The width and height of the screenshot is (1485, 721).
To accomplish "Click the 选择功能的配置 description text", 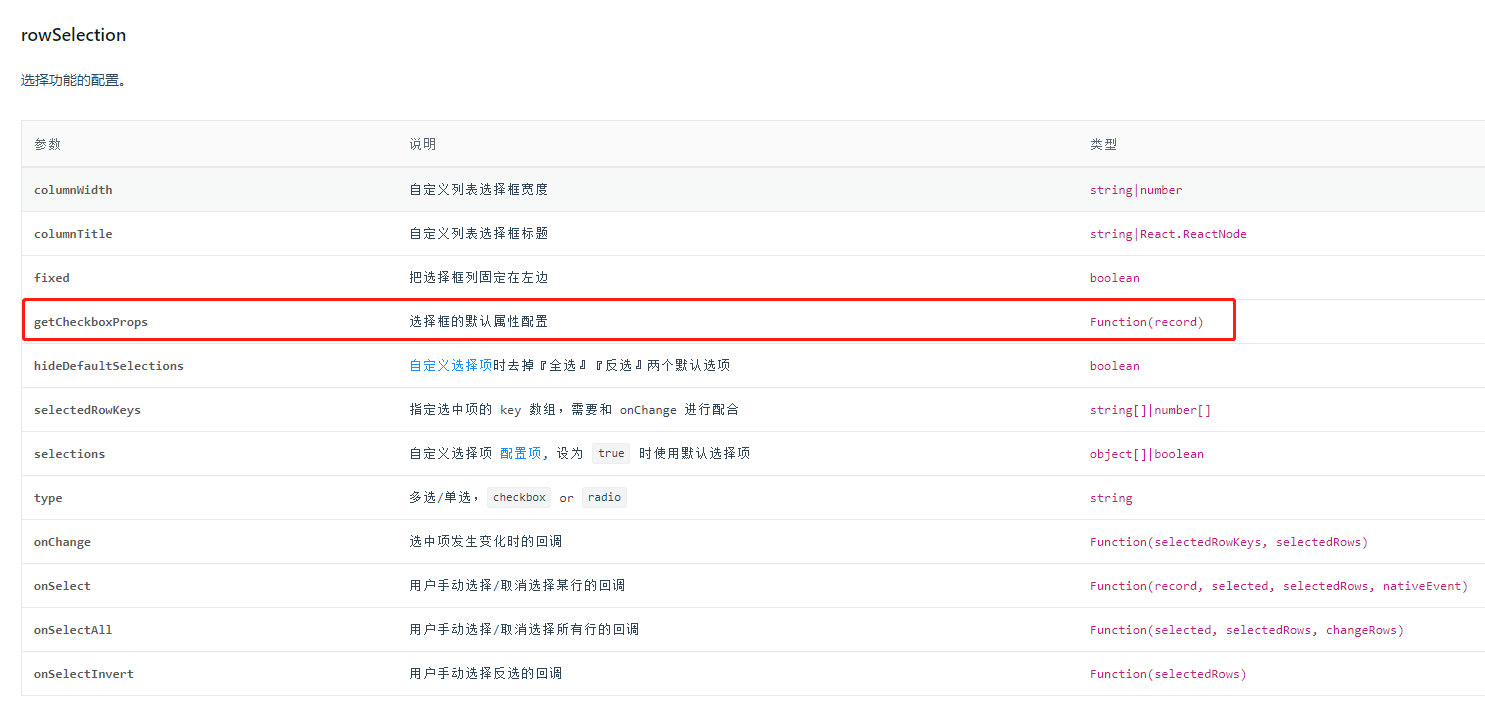I will pos(71,79).
